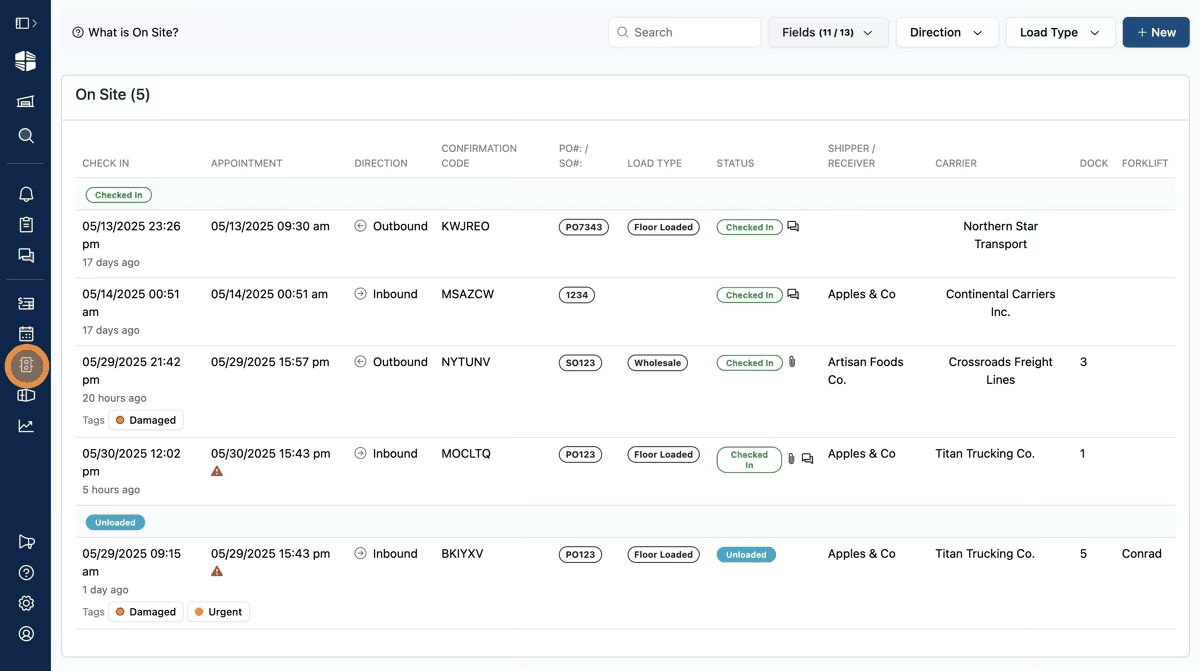Select carrier Continental Carriers Inc.
Screen dimensions: 1200x671
point(1000,303)
